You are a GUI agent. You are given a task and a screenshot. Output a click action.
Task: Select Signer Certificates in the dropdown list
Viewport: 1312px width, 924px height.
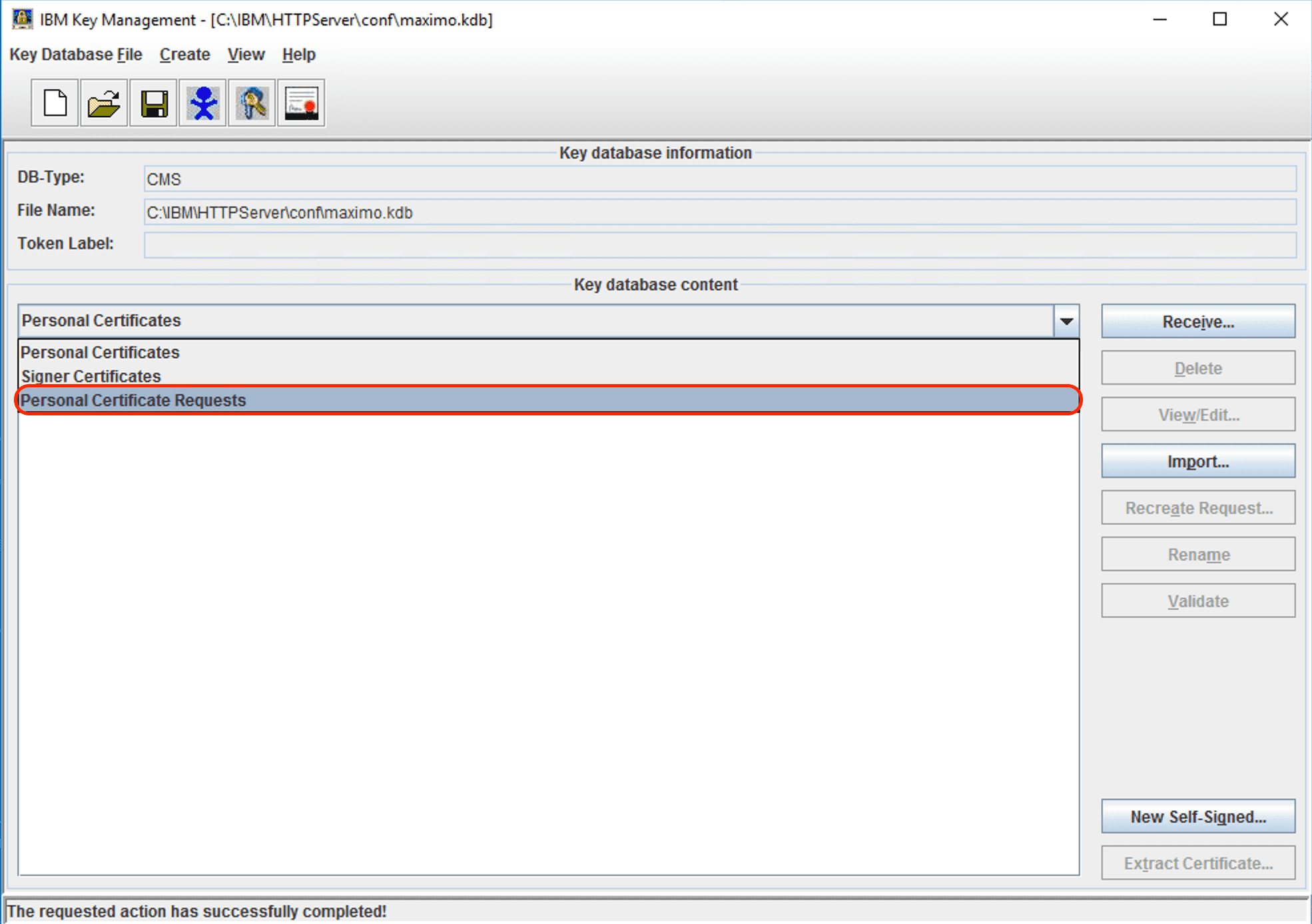548,376
